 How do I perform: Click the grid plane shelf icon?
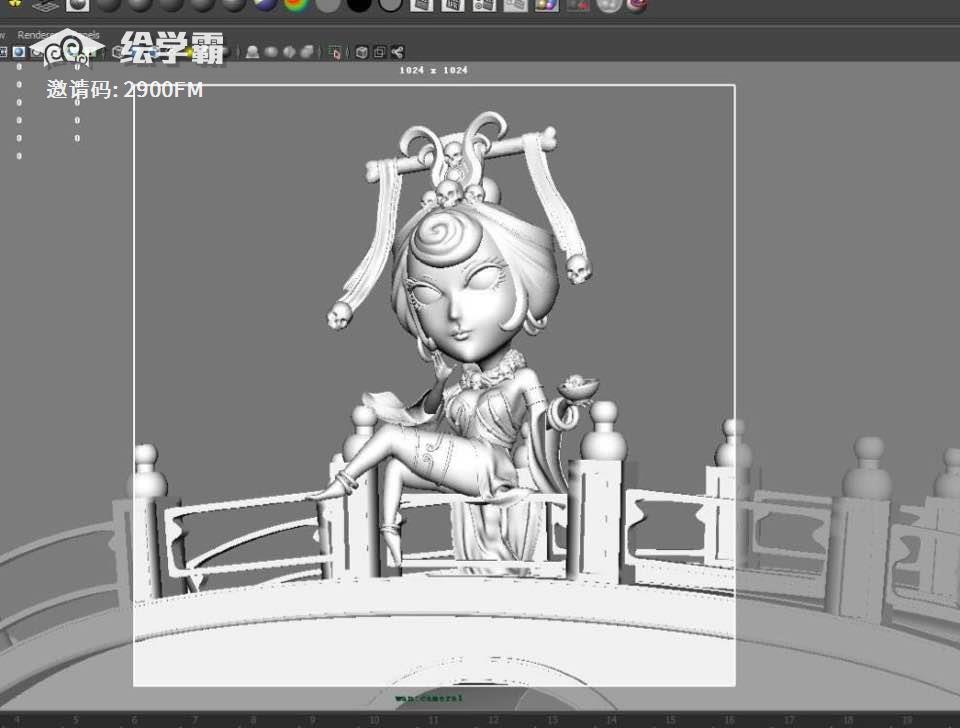pyautogui.click(x=45, y=6)
